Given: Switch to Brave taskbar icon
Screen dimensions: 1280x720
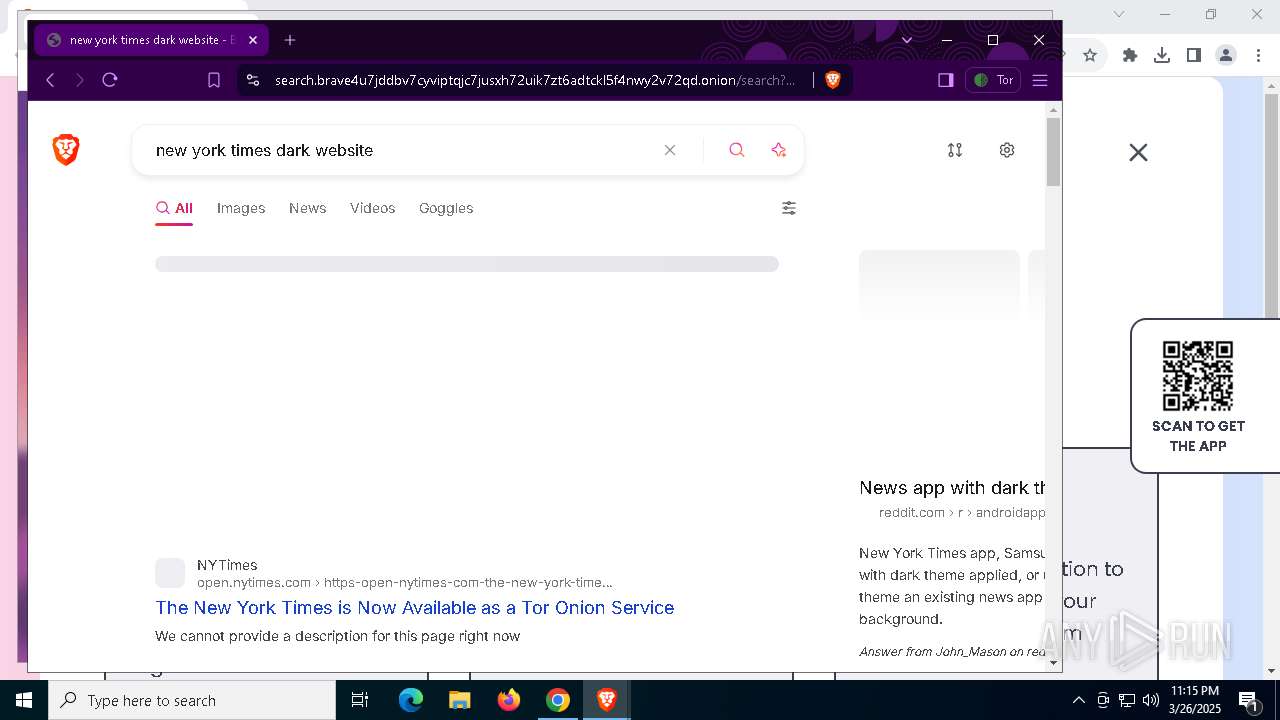Looking at the screenshot, I should tap(606, 700).
